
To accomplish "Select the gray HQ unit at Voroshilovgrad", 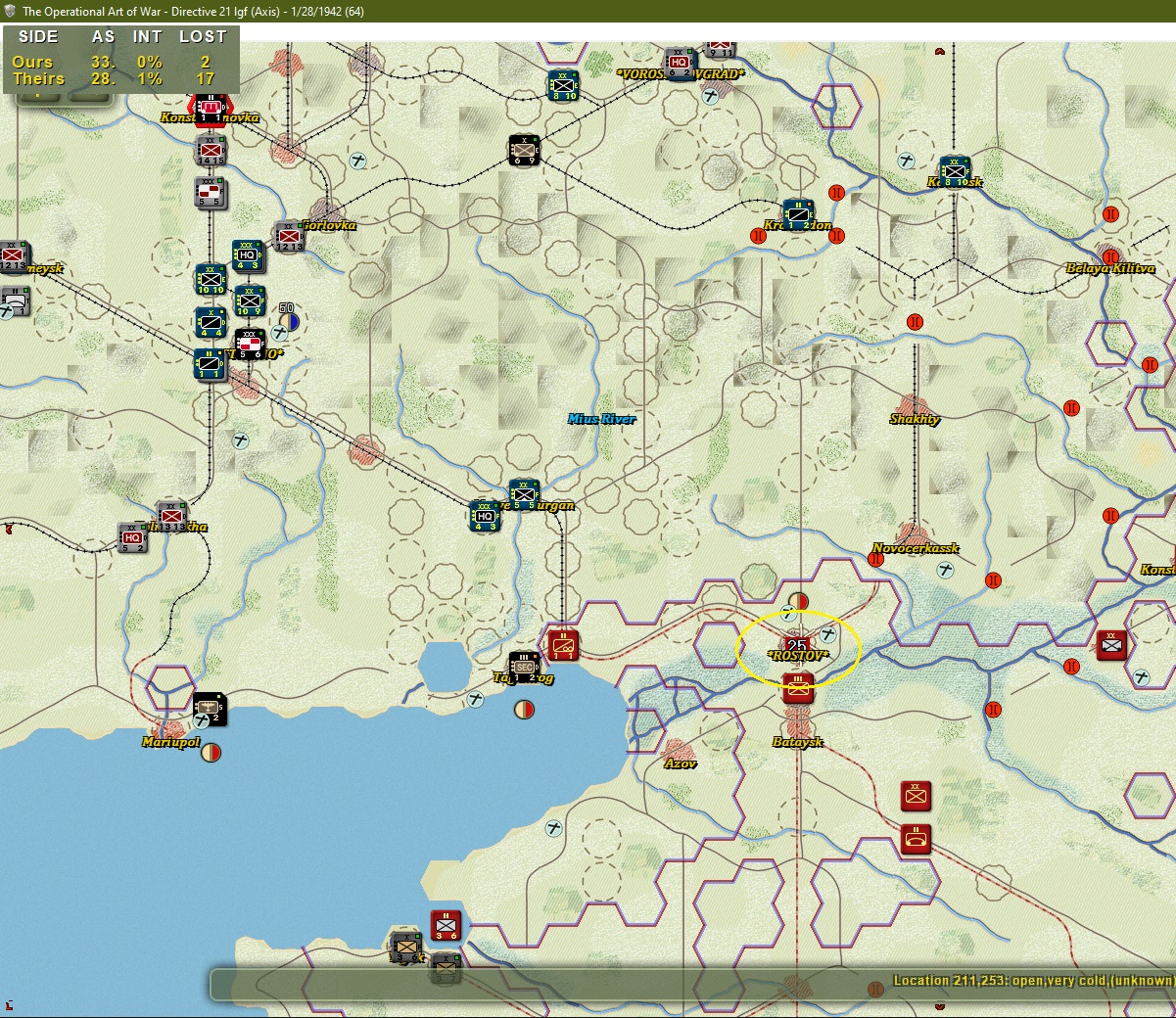I will tap(679, 64).
